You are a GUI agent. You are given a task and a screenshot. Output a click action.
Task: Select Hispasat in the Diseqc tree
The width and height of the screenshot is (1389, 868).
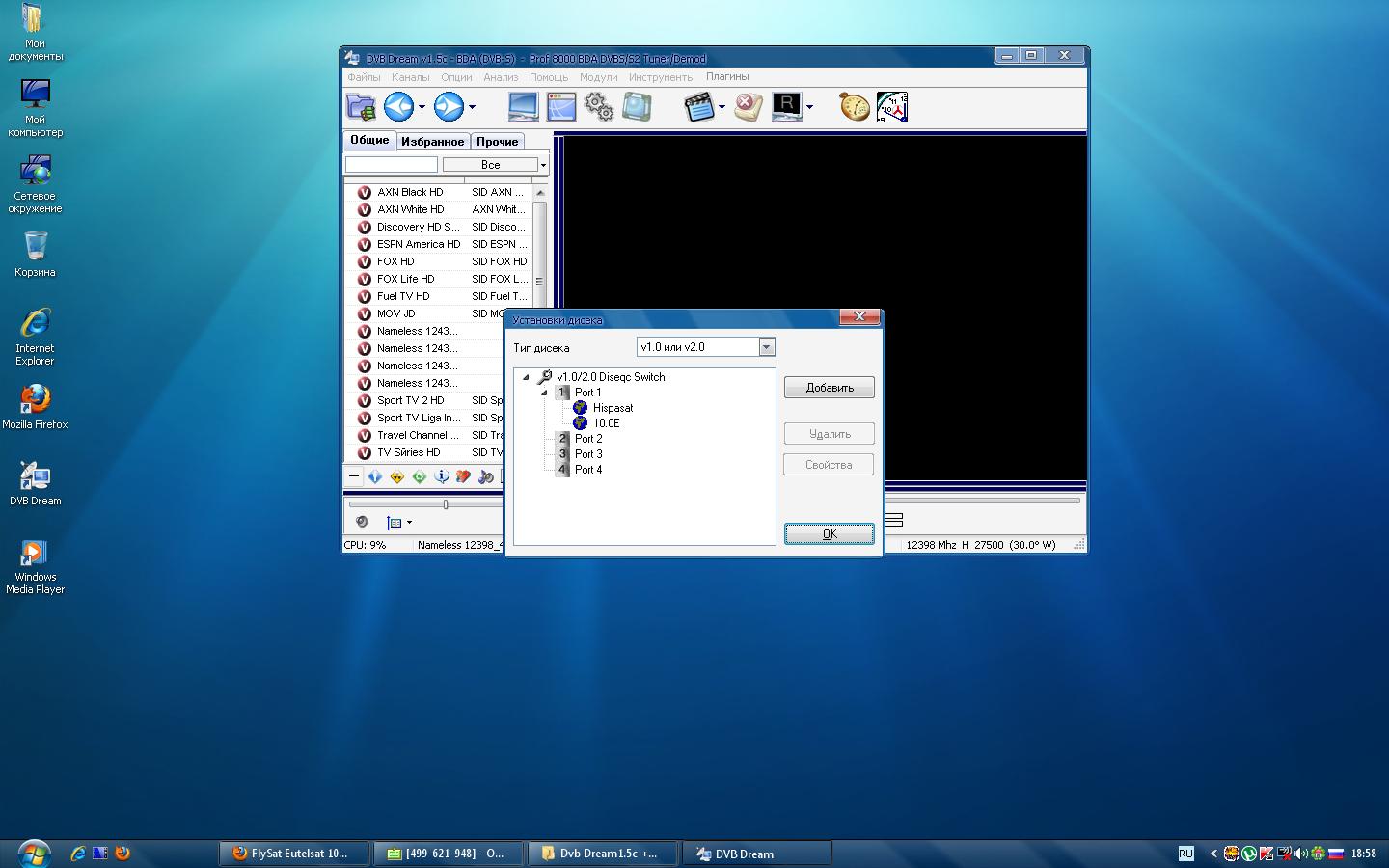click(x=613, y=408)
